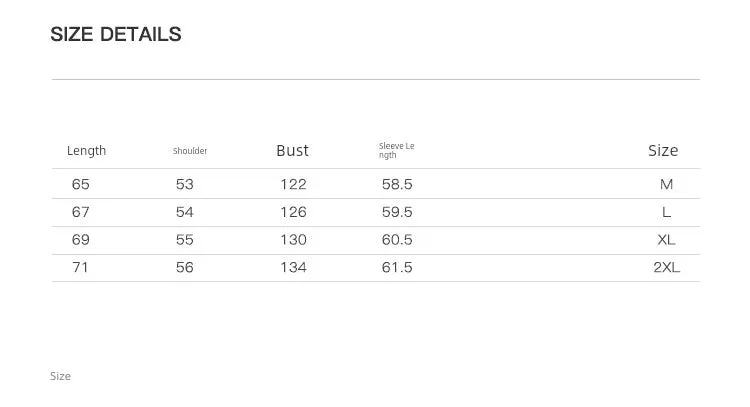The image size is (750, 407).
Task: Click the M size cell
Action: pos(666,184)
